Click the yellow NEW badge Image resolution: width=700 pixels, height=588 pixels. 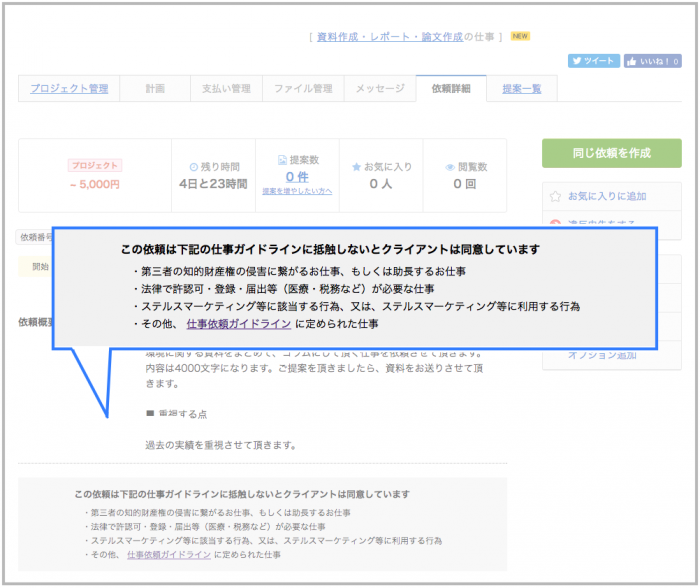tap(520, 36)
